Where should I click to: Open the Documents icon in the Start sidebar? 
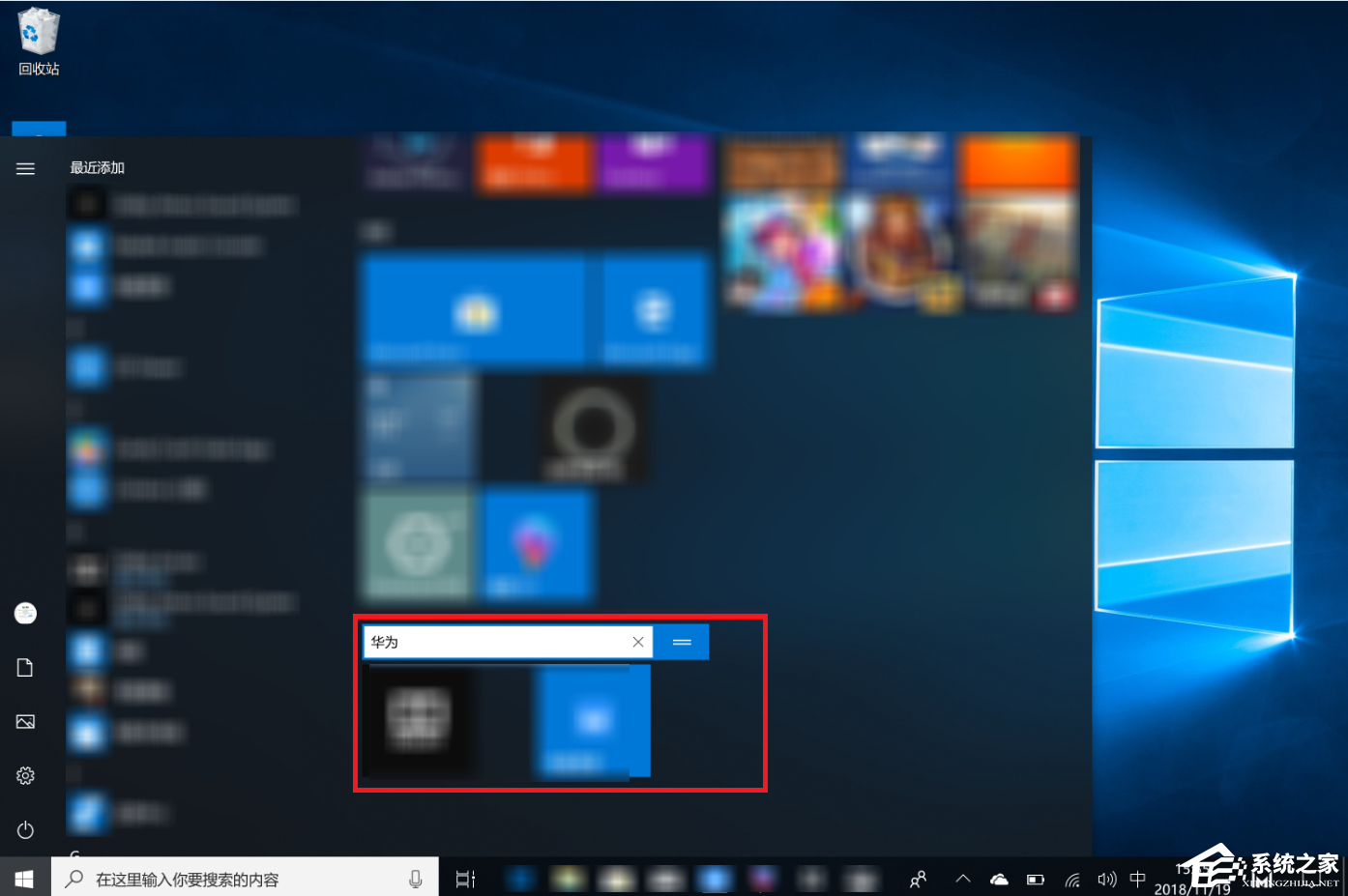pyautogui.click(x=25, y=667)
